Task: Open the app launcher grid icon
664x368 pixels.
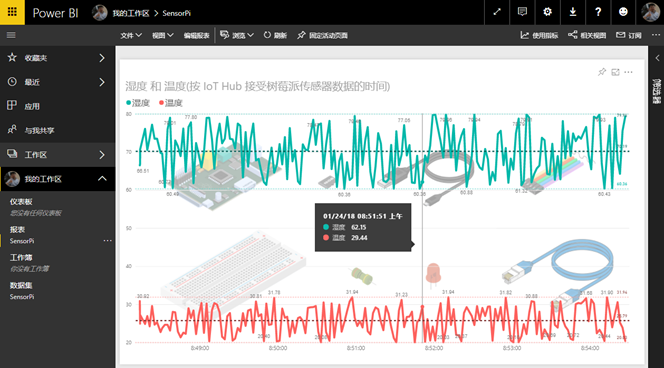Action: [x=12, y=12]
